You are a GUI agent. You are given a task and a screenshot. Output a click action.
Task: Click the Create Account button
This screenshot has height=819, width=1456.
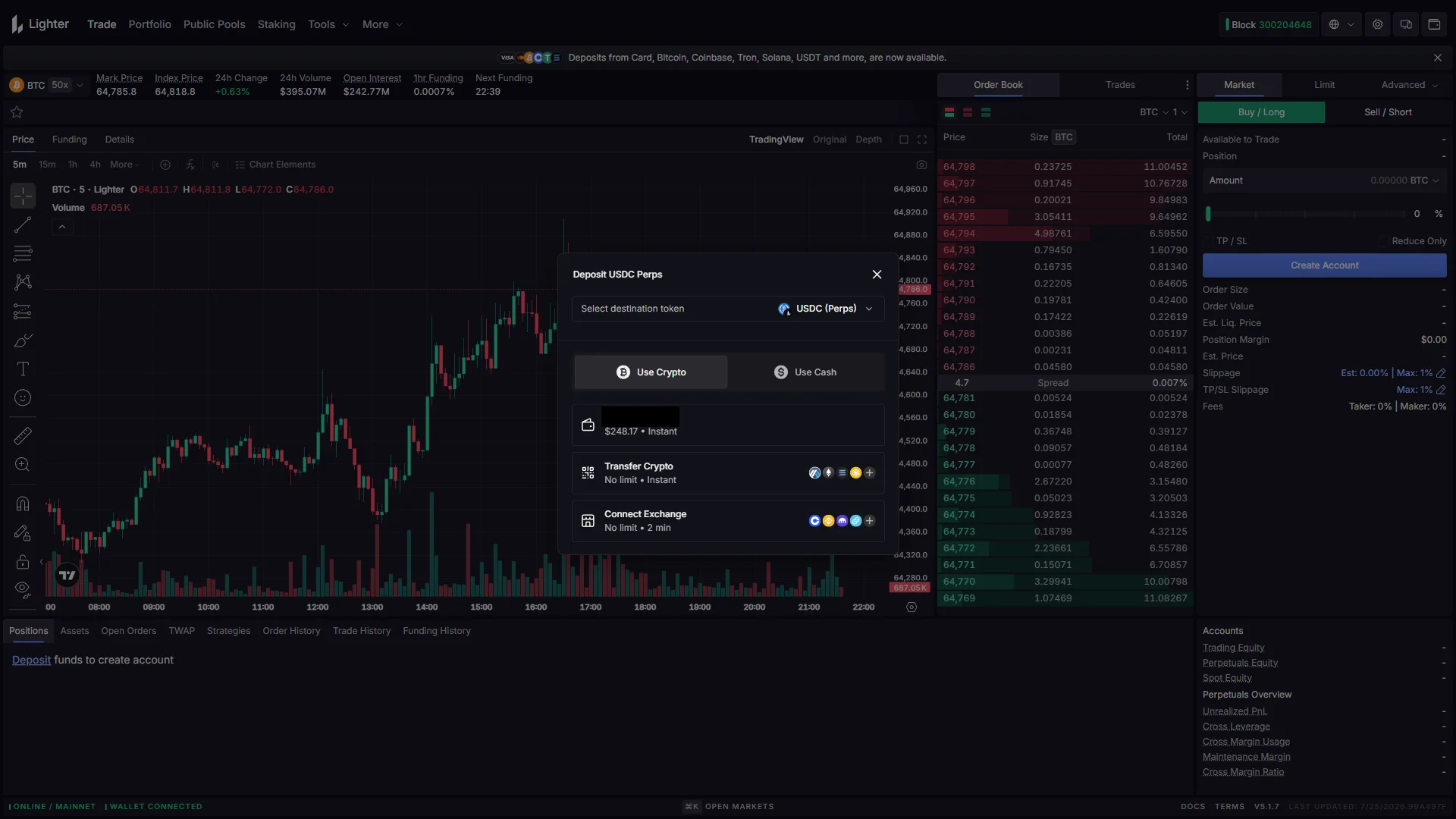point(1325,265)
